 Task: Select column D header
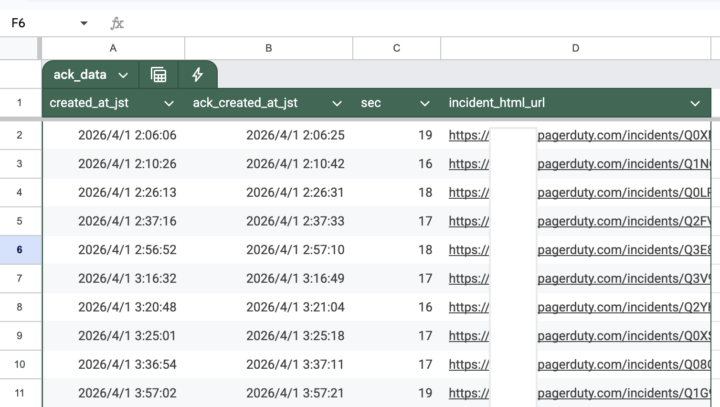click(575, 48)
